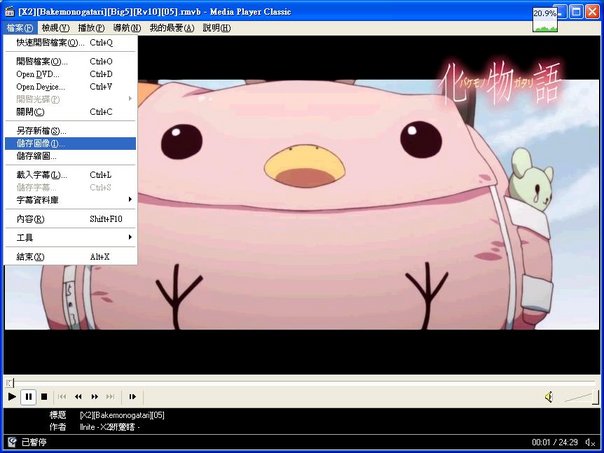Expand the 工具 submenu
This screenshot has height=453, width=604.
[70, 238]
